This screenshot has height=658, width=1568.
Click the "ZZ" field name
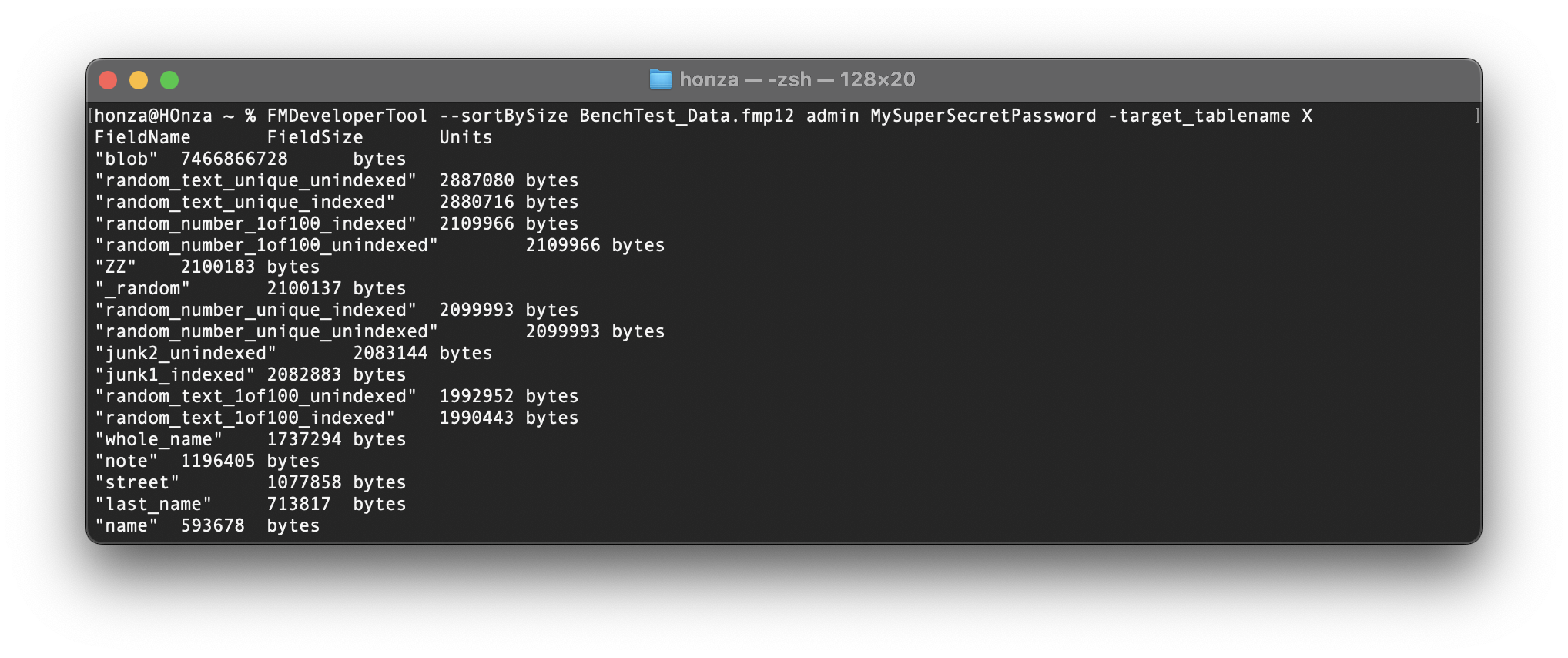(116, 267)
